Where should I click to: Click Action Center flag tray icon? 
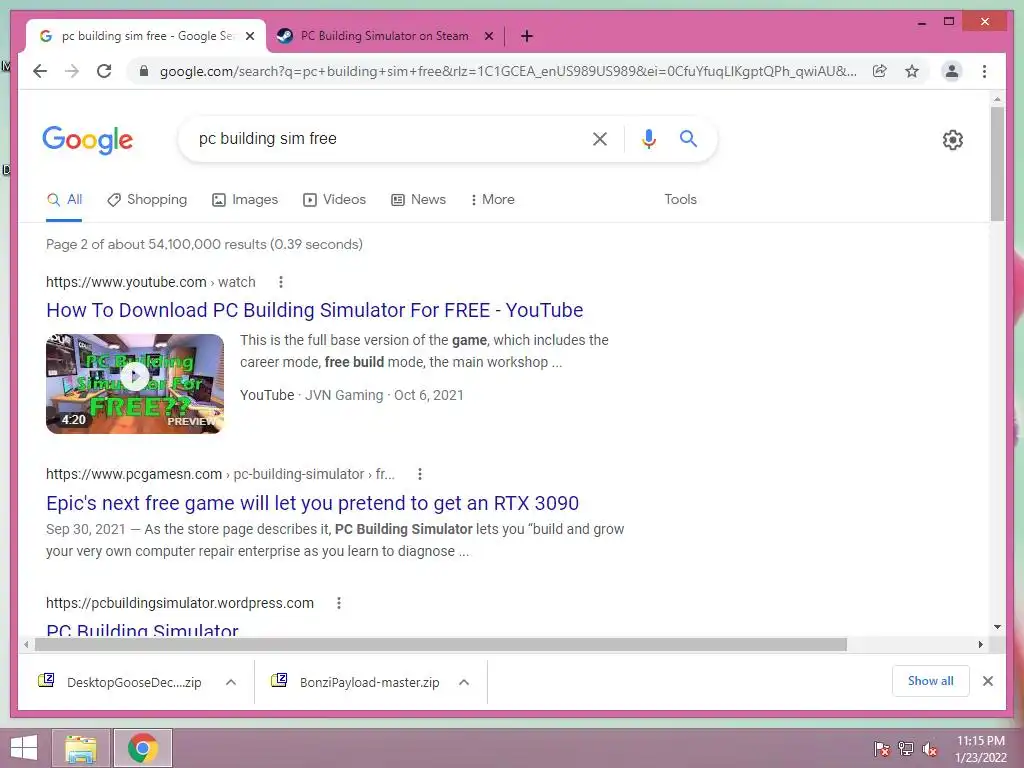click(881, 748)
